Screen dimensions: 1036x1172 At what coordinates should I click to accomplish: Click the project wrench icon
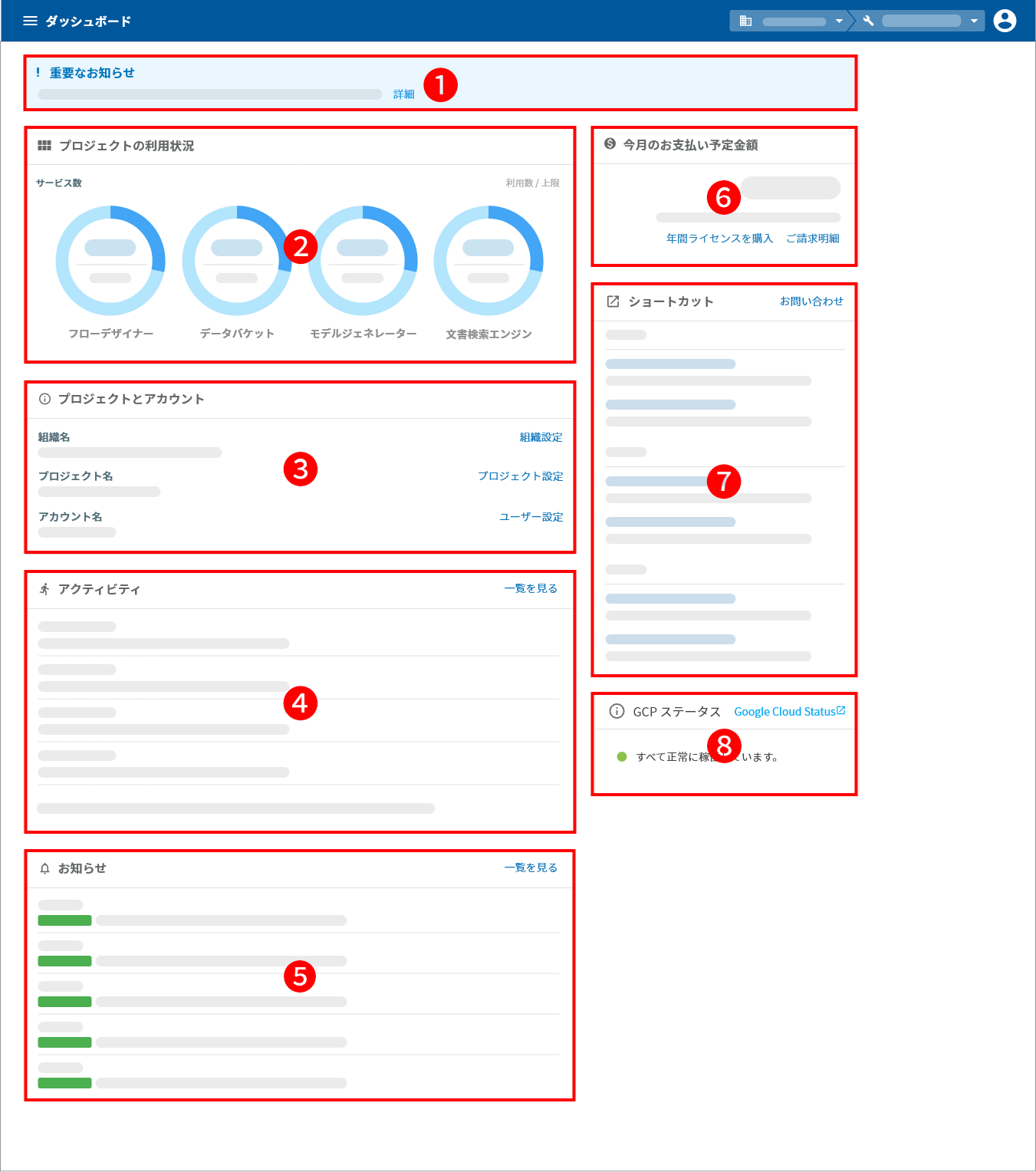click(868, 21)
